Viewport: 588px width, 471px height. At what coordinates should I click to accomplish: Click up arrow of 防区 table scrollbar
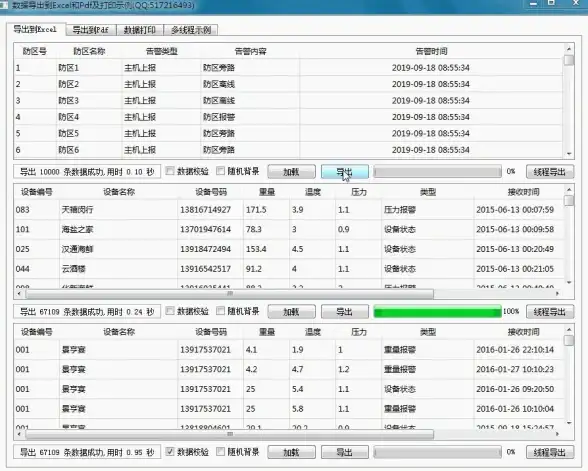pyautogui.click(x=569, y=49)
